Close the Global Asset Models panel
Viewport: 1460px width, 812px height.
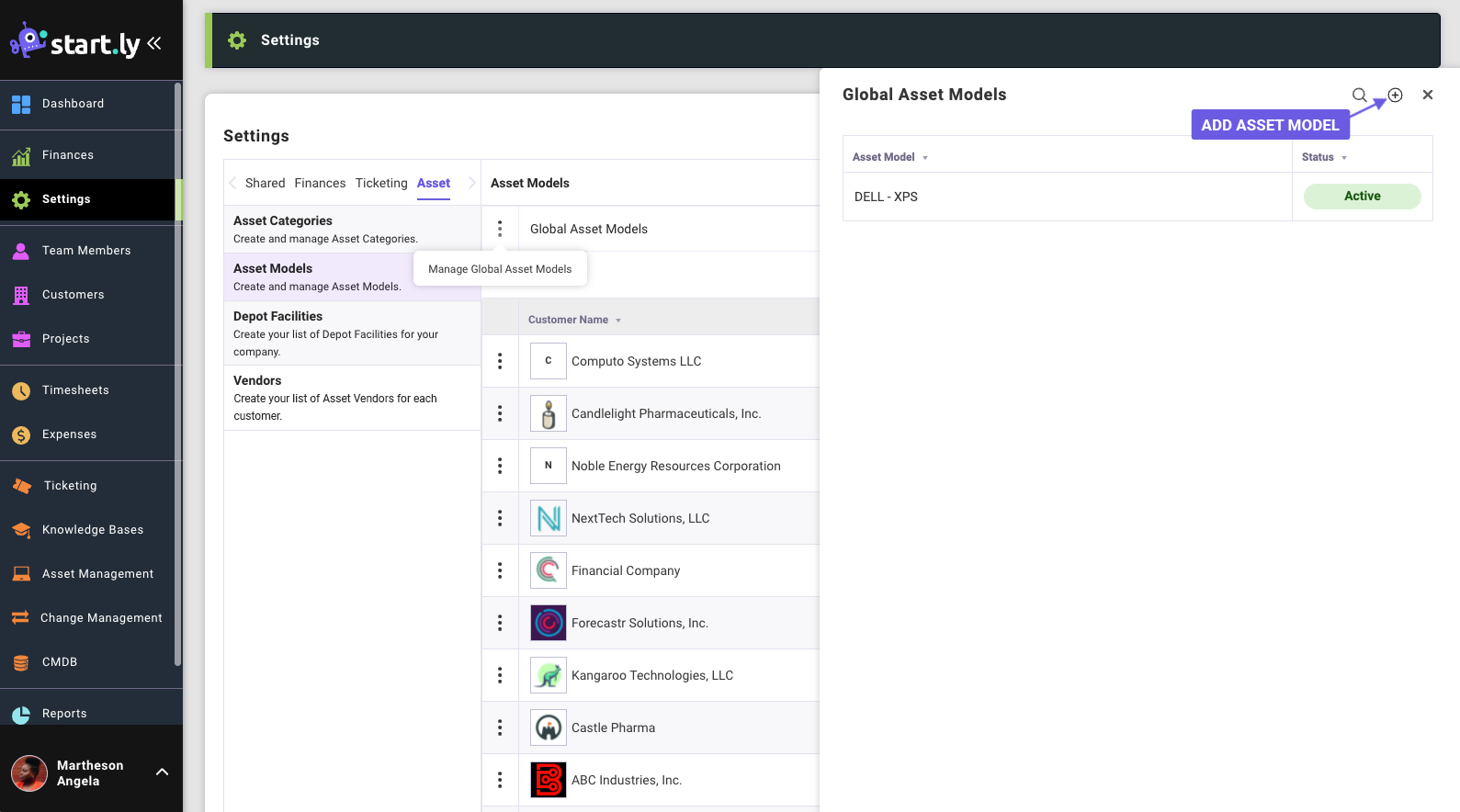(x=1427, y=95)
